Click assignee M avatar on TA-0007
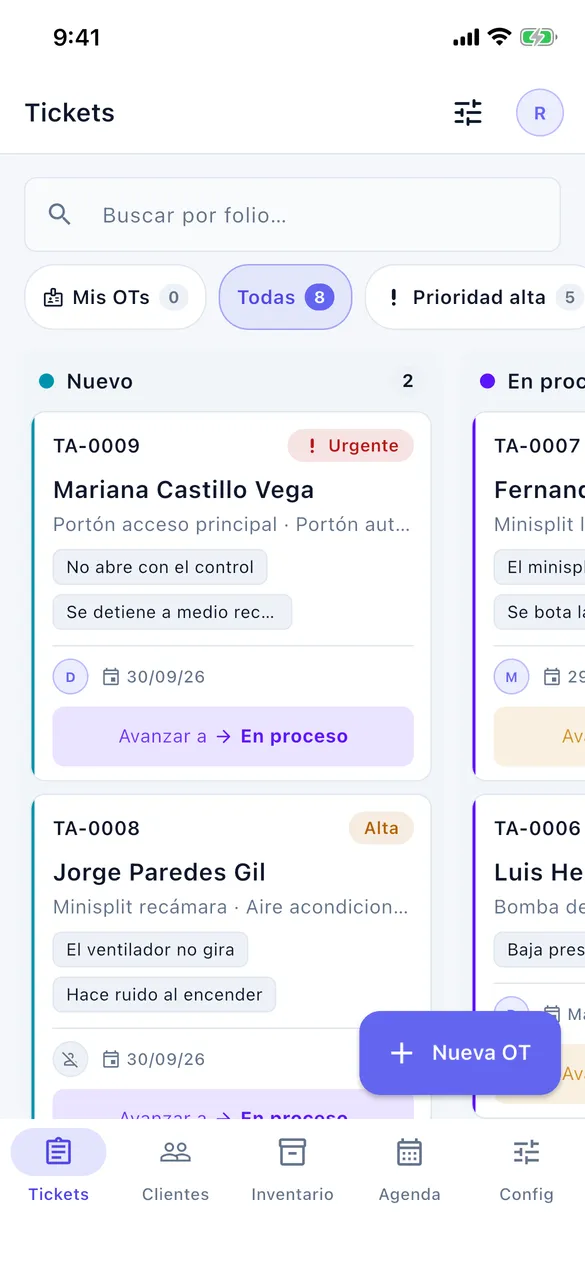Image resolution: width=585 pixels, height=1266 pixels. pos(512,677)
